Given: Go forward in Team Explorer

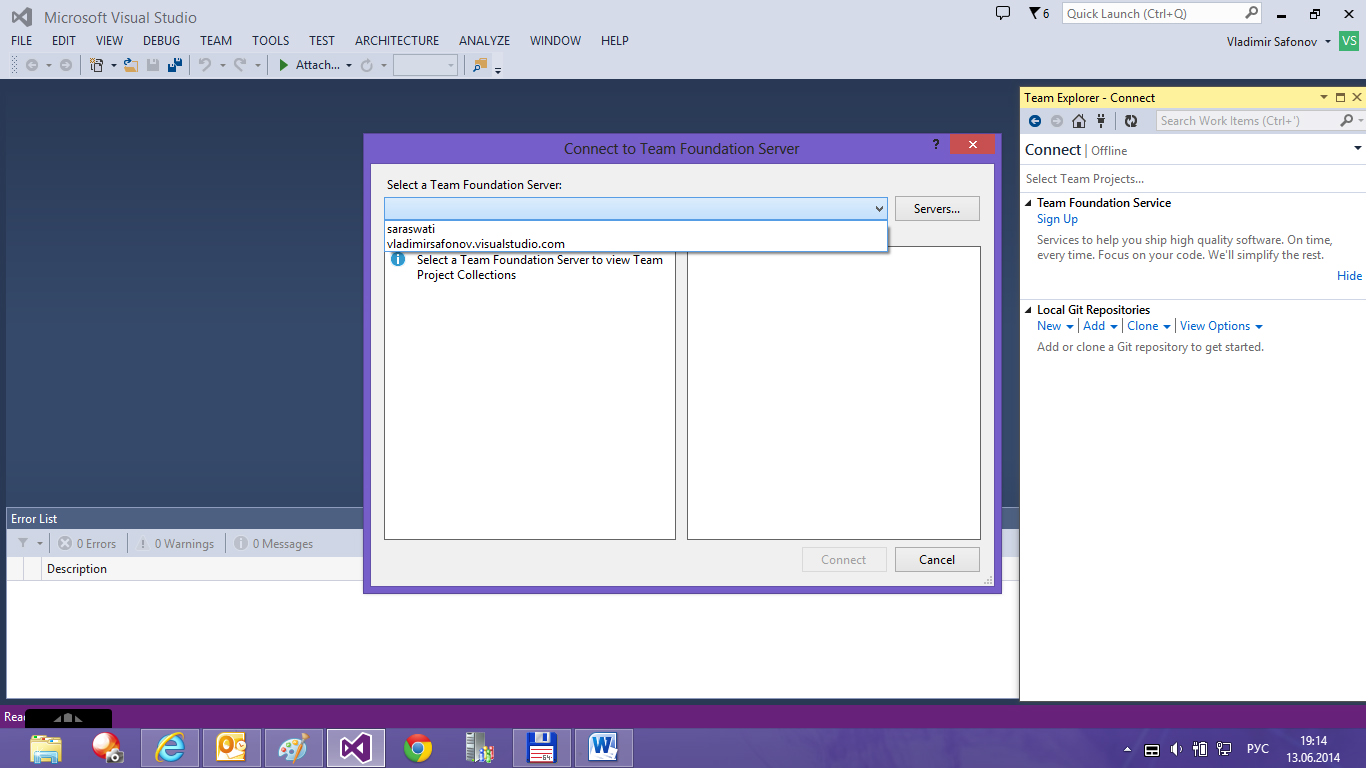Looking at the screenshot, I should [1057, 121].
